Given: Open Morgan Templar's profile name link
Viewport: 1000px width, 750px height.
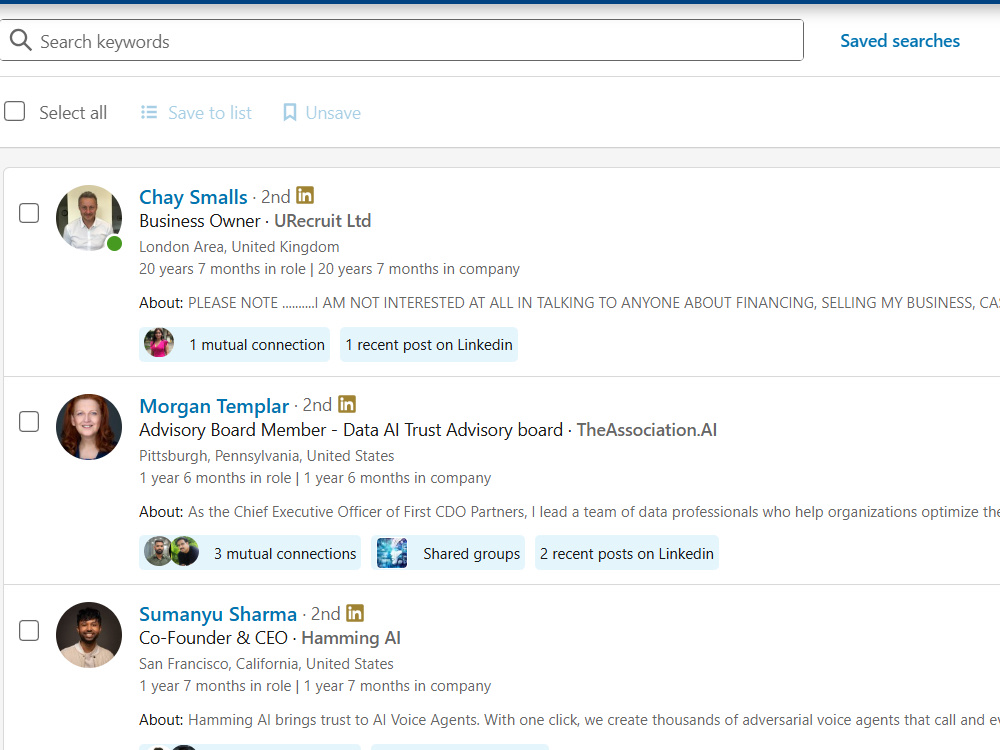Looking at the screenshot, I should coord(214,406).
